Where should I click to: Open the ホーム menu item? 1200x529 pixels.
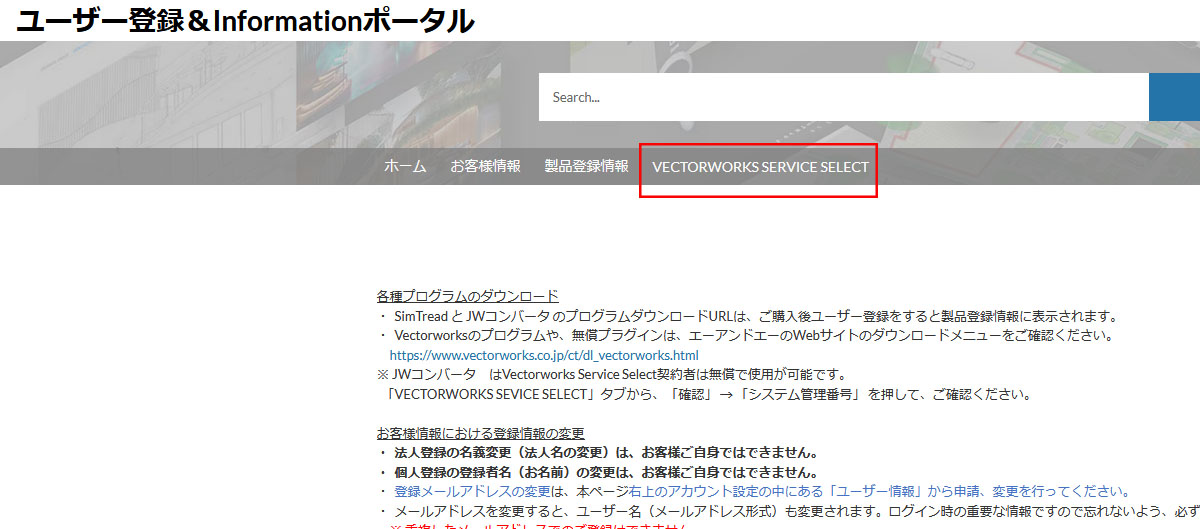pos(405,167)
